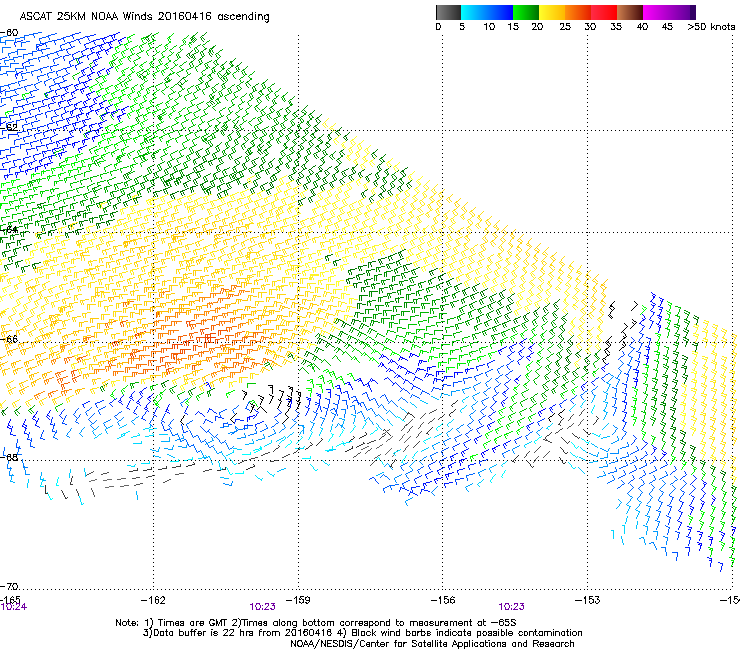
Task: Click the longitude label -156
Action: click(x=443, y=600)
